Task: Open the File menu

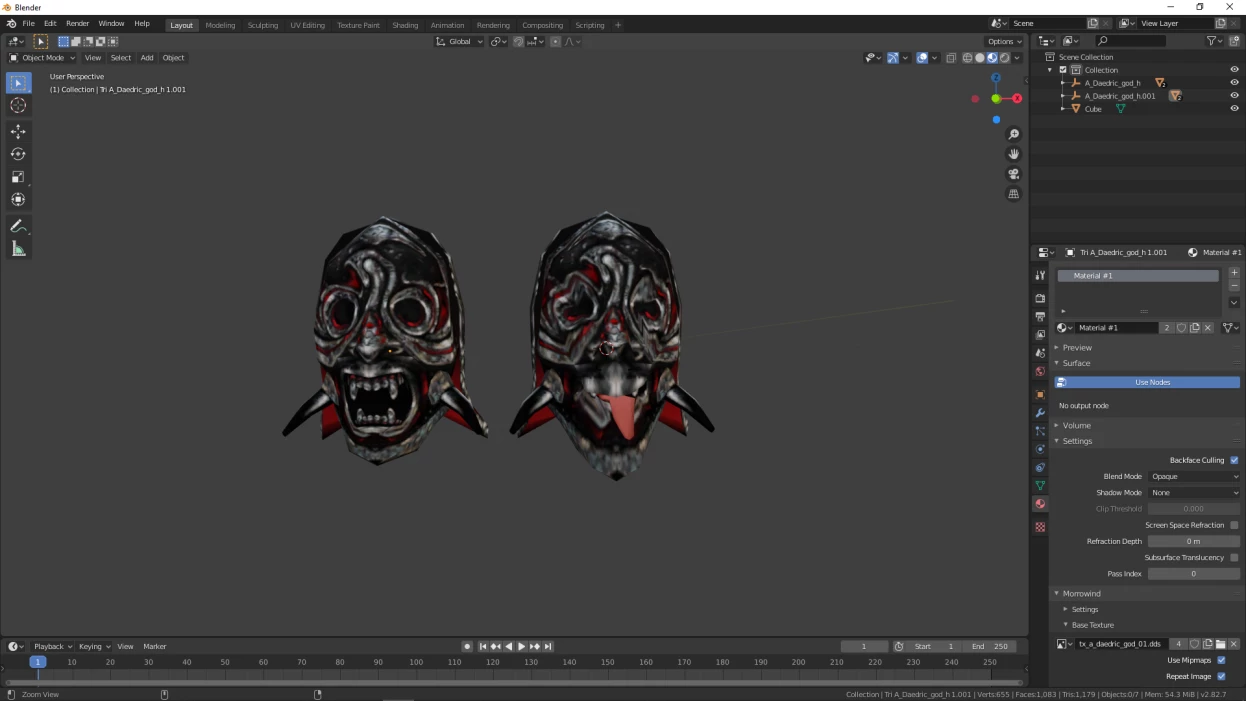Action: point(28,24)
